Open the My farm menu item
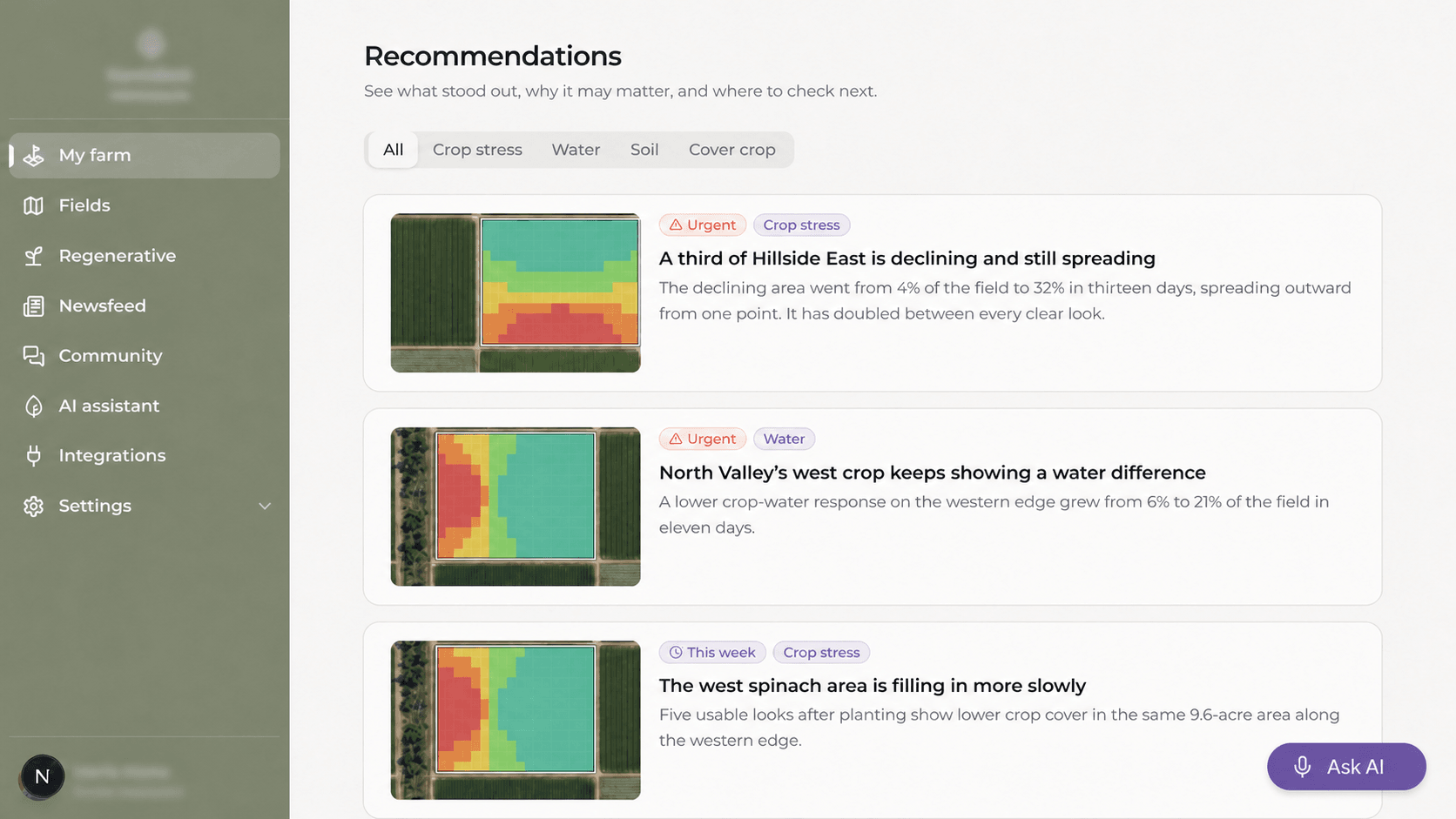The width and height of the screenshot is (1456, 819). click(145, 156)
